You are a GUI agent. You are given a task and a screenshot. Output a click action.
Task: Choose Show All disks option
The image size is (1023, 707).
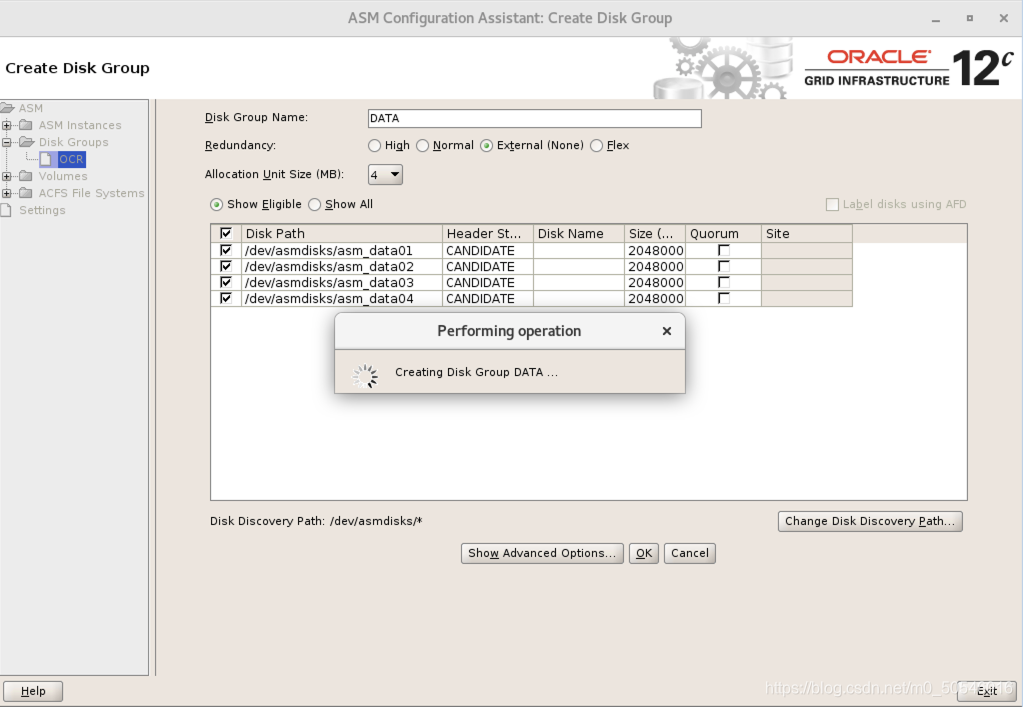314,204
